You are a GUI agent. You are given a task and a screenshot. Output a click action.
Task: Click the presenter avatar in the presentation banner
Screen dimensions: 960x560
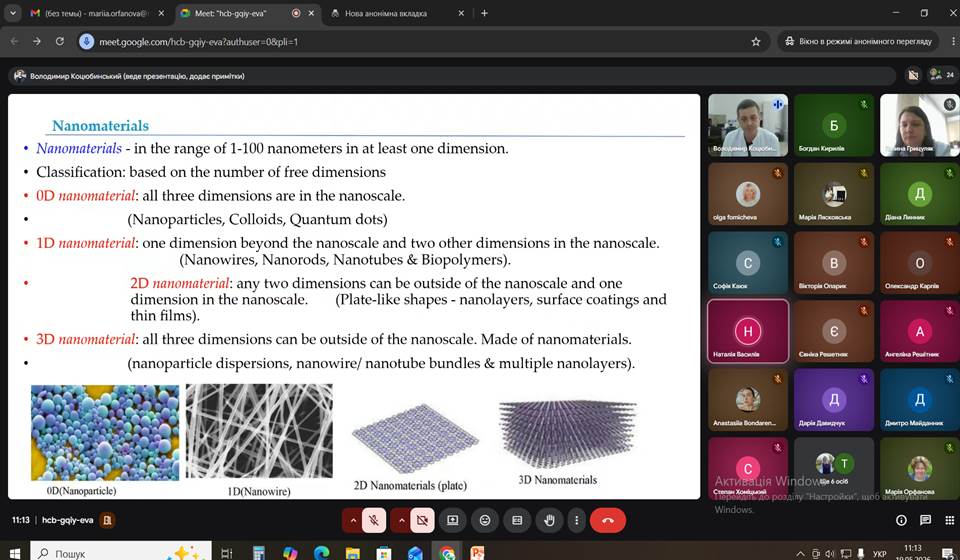tap(20, 76)
